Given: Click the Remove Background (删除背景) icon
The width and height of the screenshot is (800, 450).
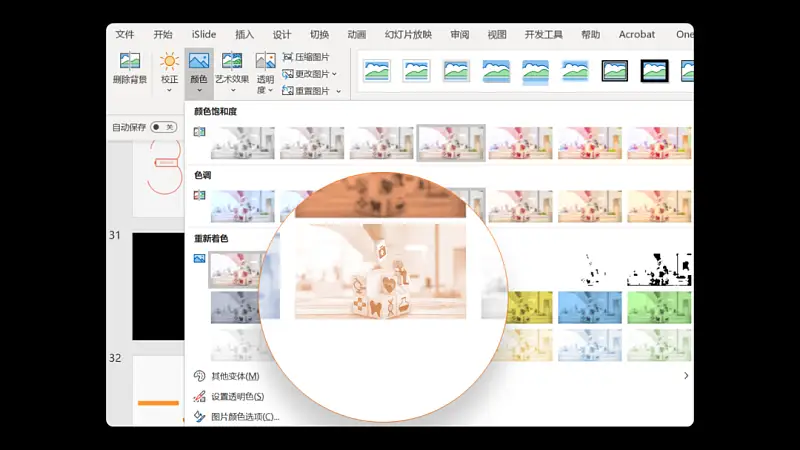Looking at the screenshot, I should coord(130,61).
